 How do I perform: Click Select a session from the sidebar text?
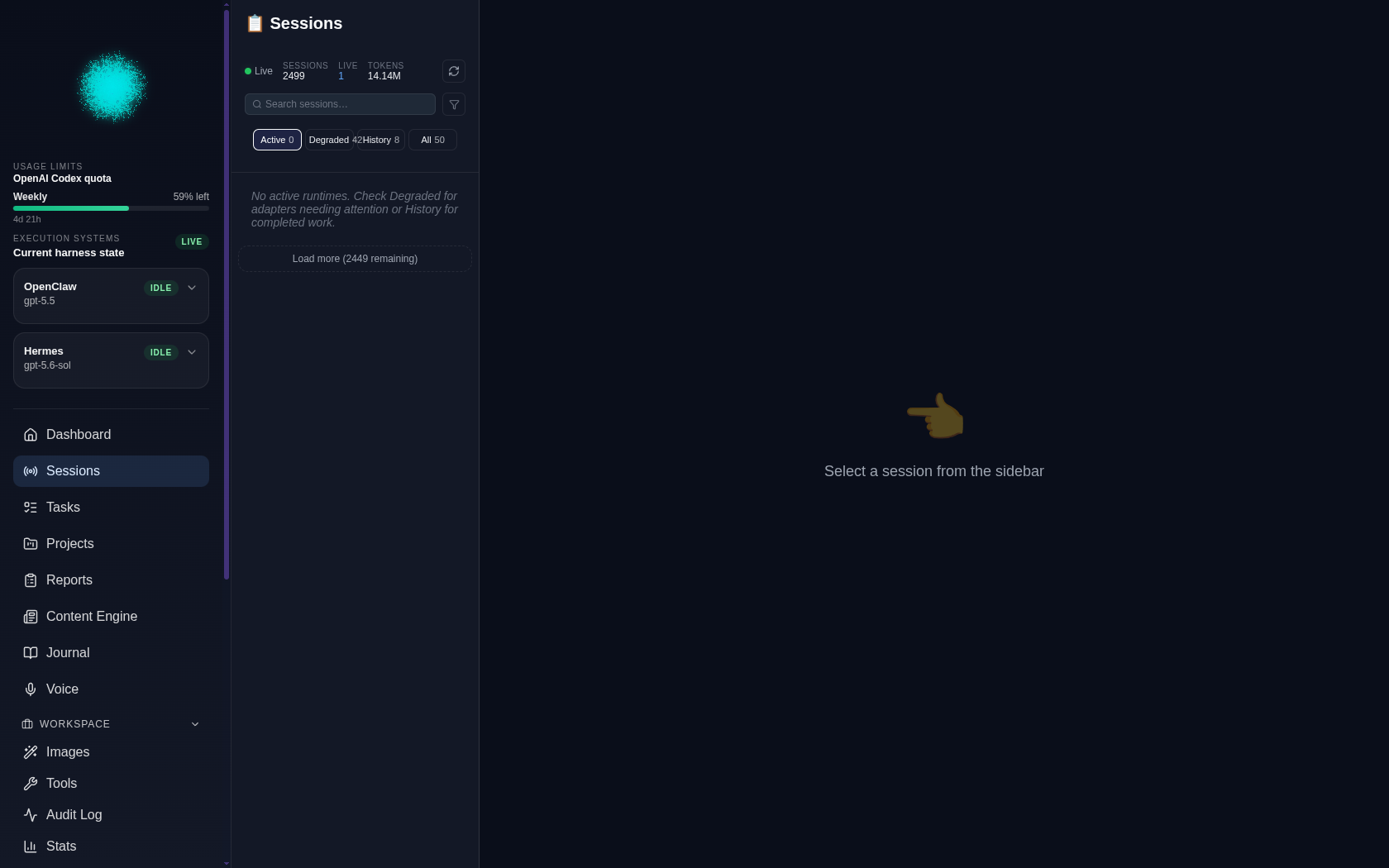(x=934, y=471)
